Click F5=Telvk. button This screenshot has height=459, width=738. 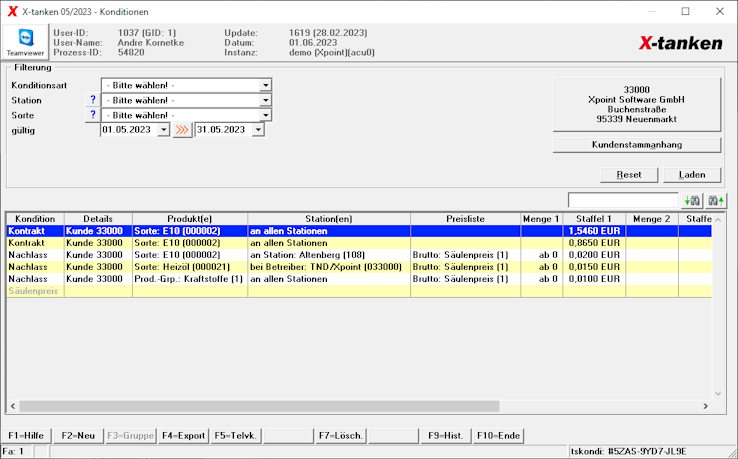coord(236,436)
